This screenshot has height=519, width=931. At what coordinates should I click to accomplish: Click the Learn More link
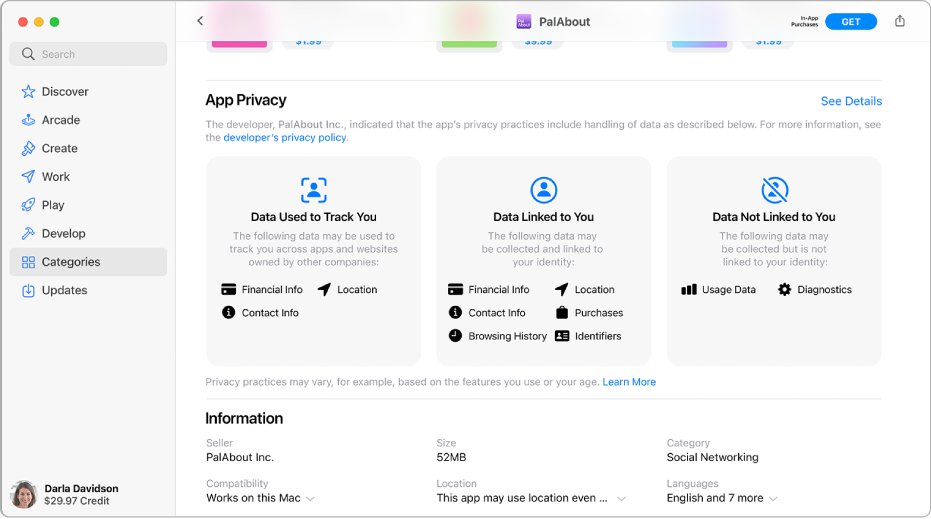click(x=629, y=382)
